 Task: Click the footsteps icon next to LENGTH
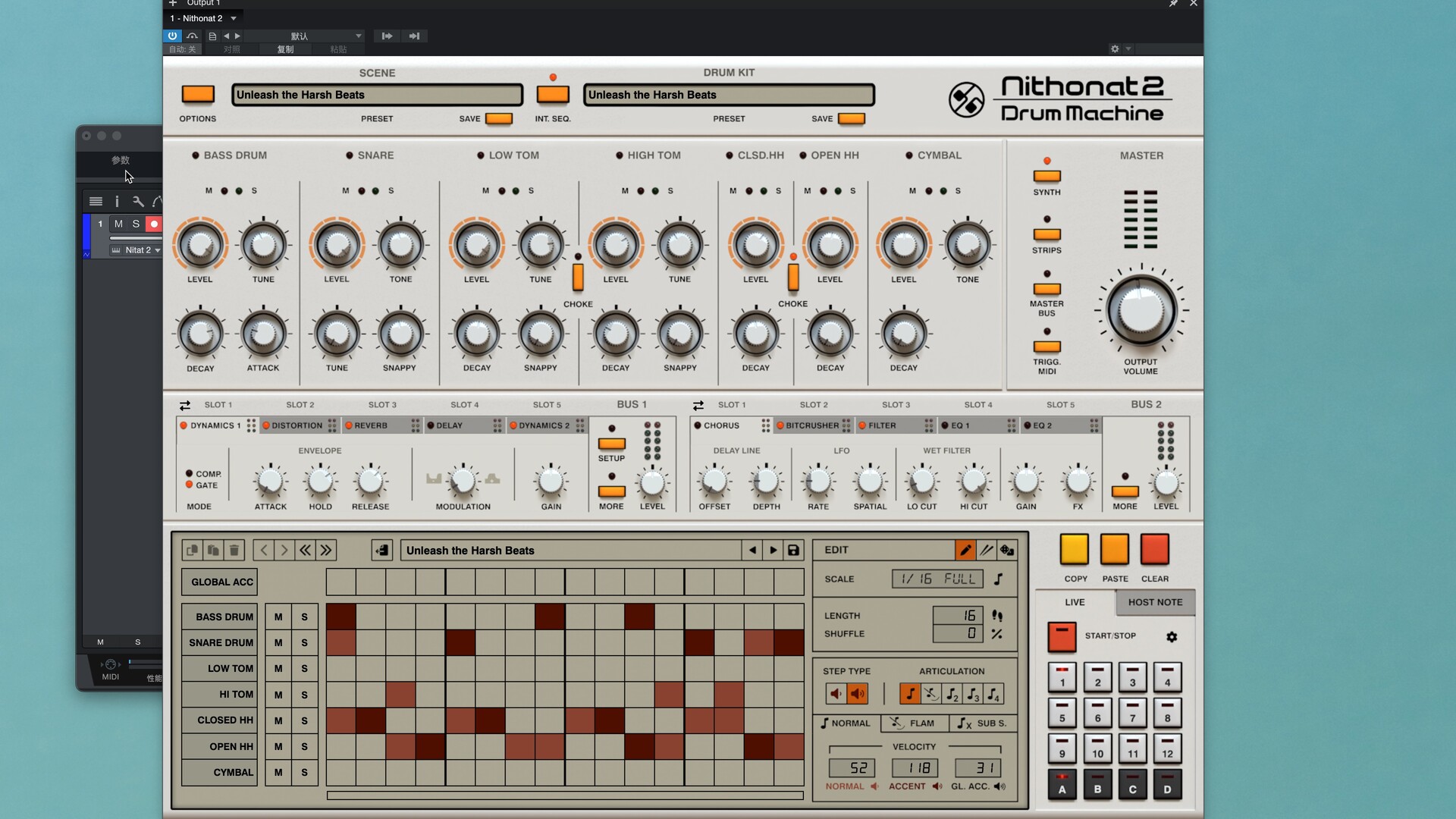(x=997, y=616)
